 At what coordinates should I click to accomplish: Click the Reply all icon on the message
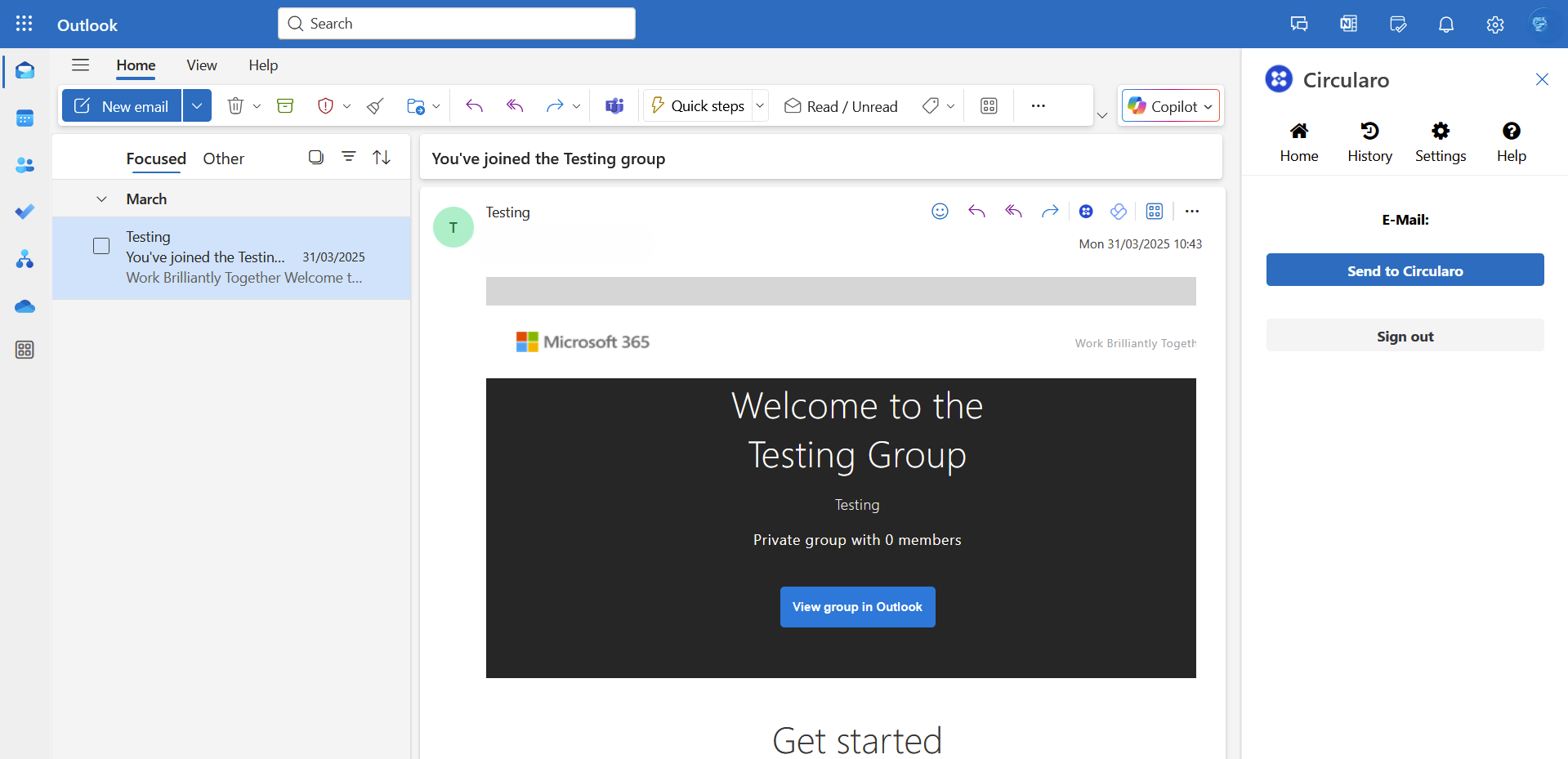1013,211
